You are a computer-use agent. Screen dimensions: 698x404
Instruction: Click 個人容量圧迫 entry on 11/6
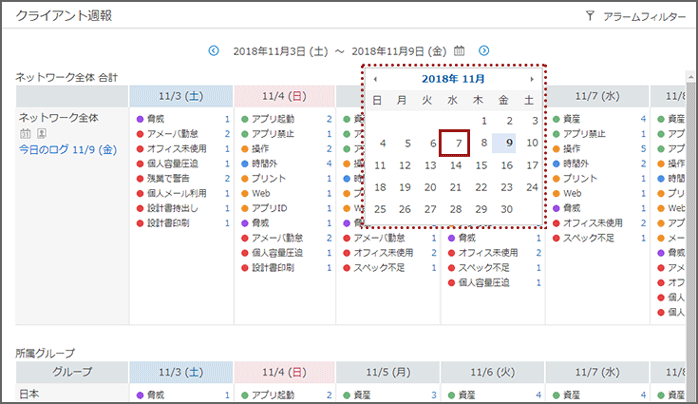coord(483,283)
